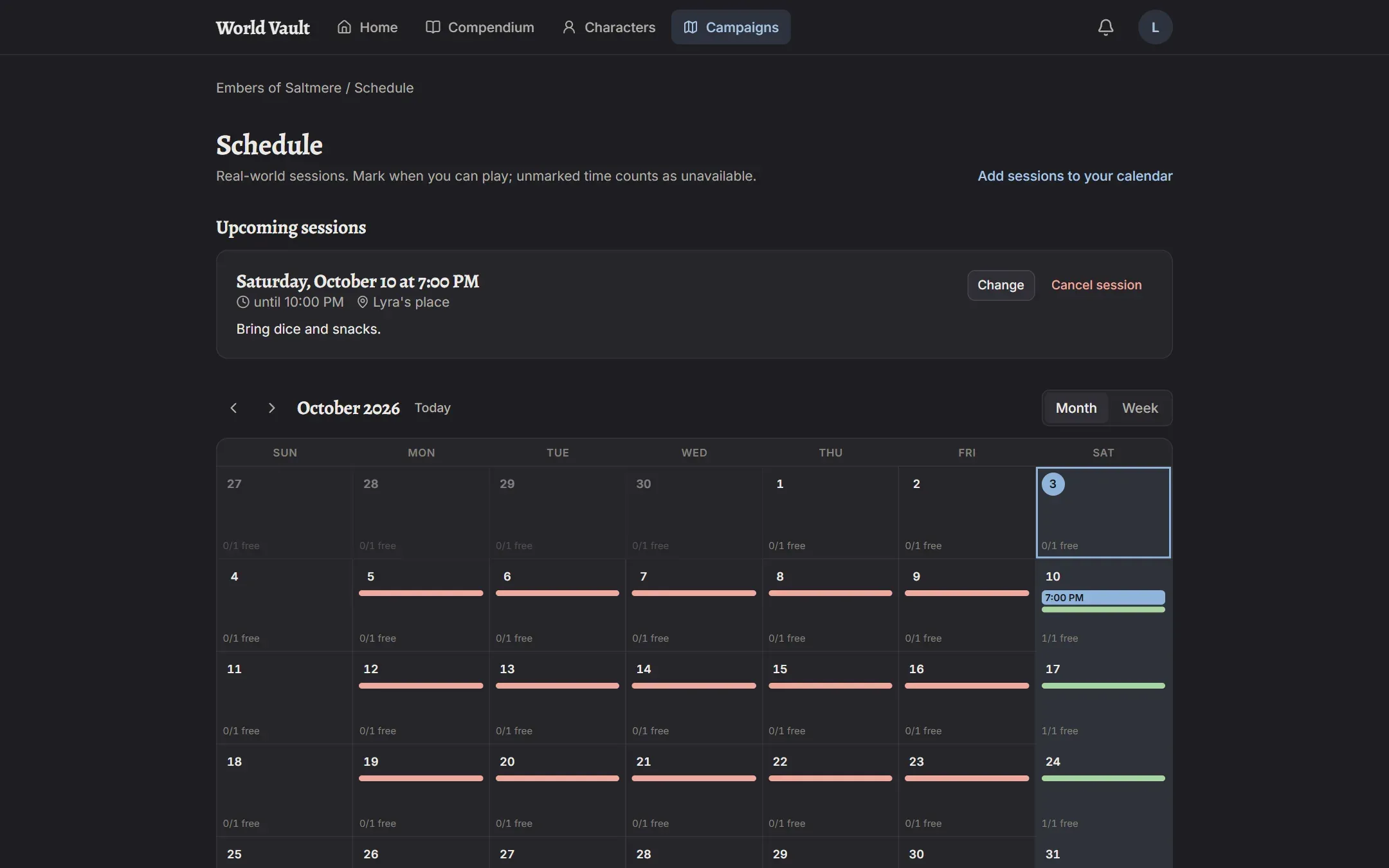Select the 7:00 PM session on October 10
This screenshot has height=868, width=1389.
(1103, 597)
